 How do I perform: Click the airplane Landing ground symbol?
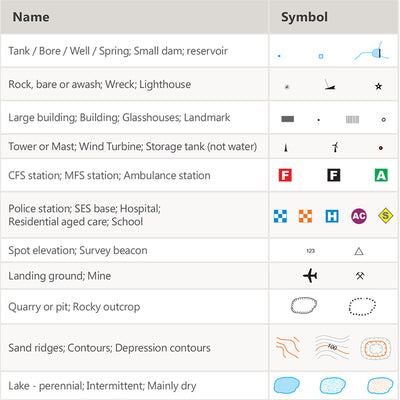click(x=310, y=275)
